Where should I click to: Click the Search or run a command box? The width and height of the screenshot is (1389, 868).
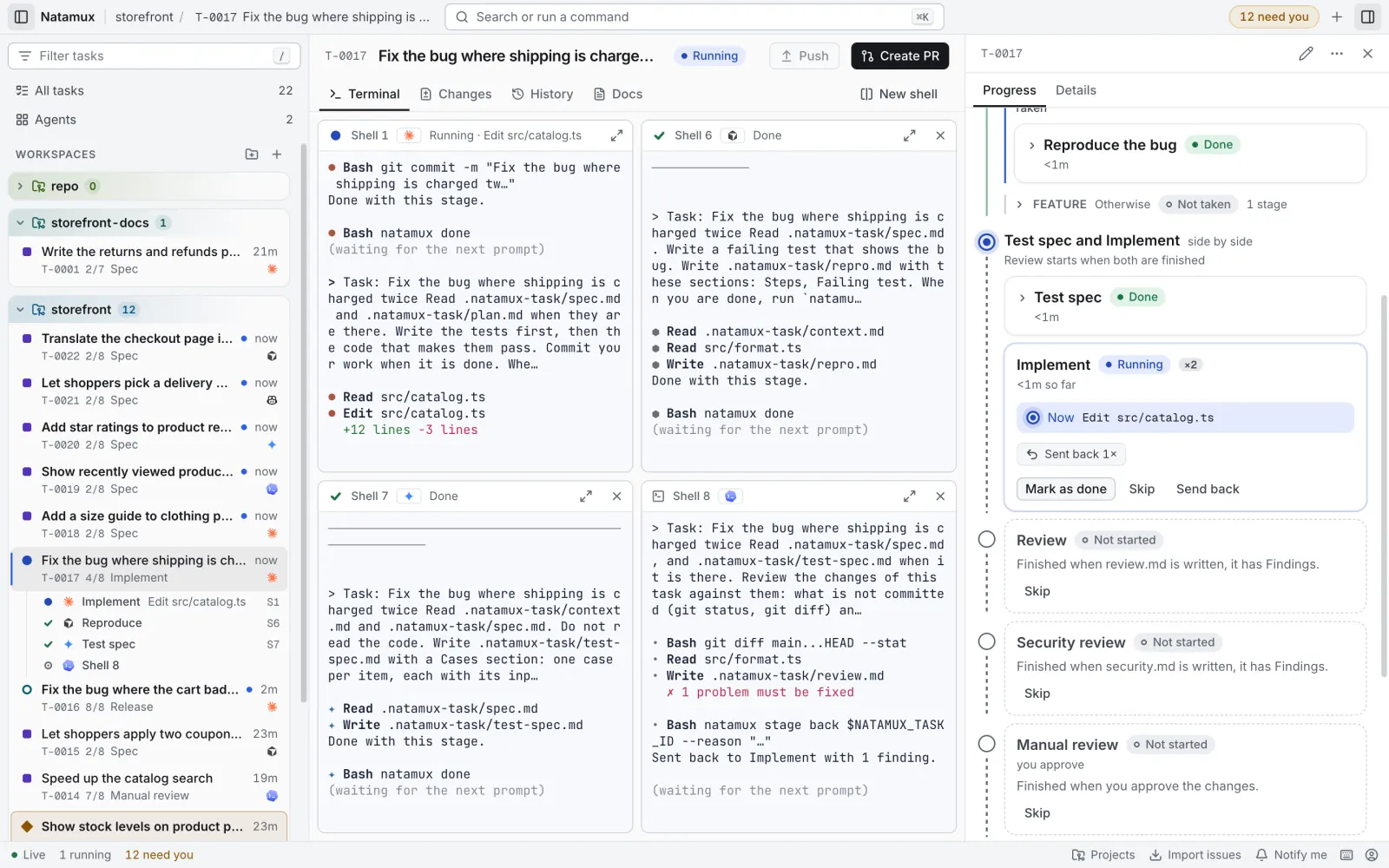(694, 16)
